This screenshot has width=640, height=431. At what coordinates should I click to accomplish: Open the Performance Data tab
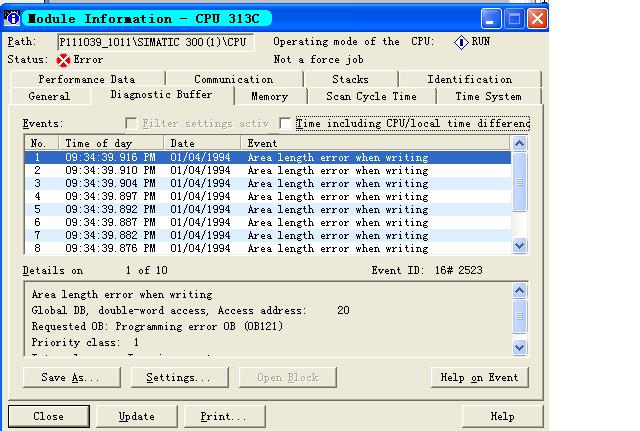(x=87, y=79)
